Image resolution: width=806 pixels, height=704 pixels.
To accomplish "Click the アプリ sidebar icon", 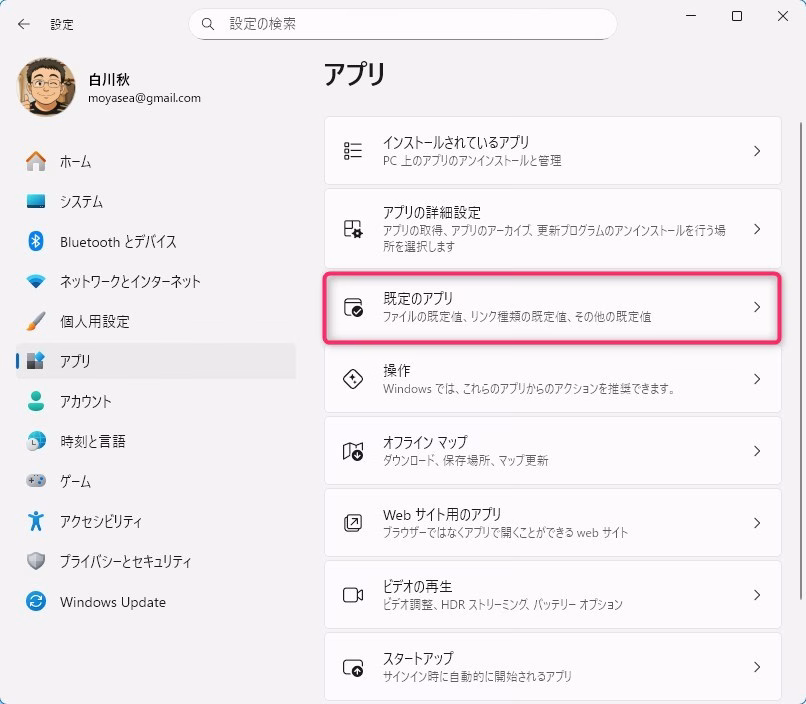I will click(36, 361).
